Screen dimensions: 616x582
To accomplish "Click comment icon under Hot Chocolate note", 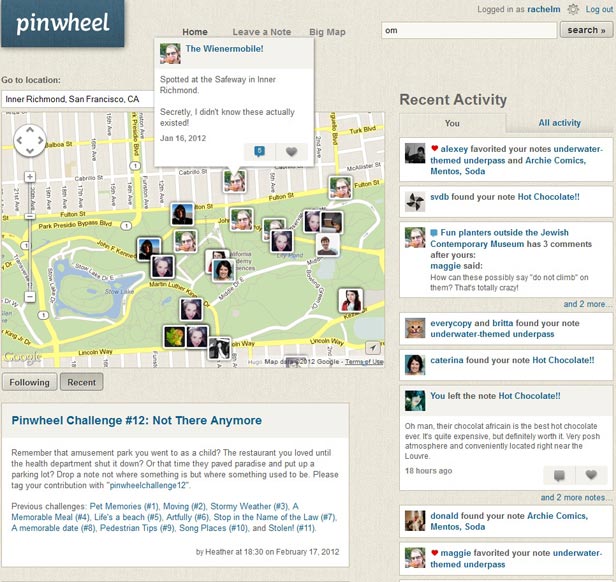I will [x=559, y=475].
